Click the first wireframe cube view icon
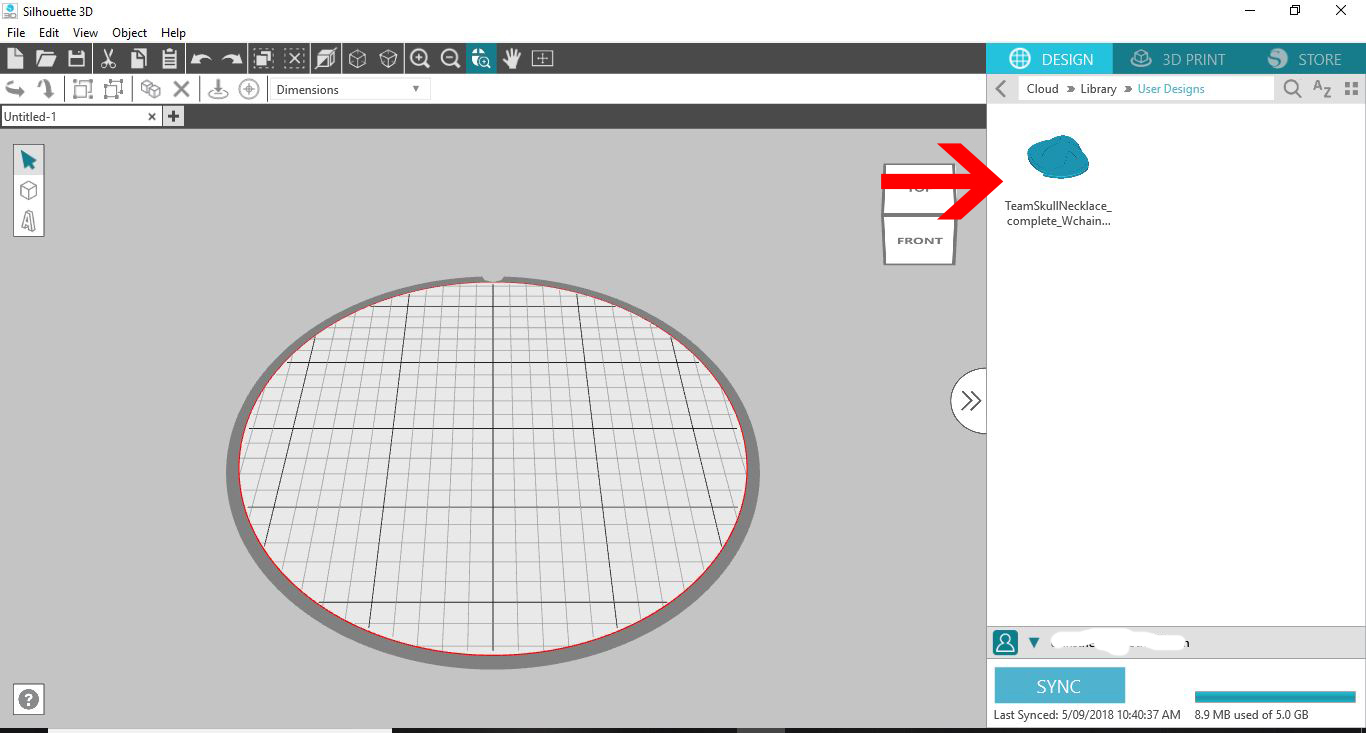Viewport: 1366px width, 733px height. pos(357,59)
